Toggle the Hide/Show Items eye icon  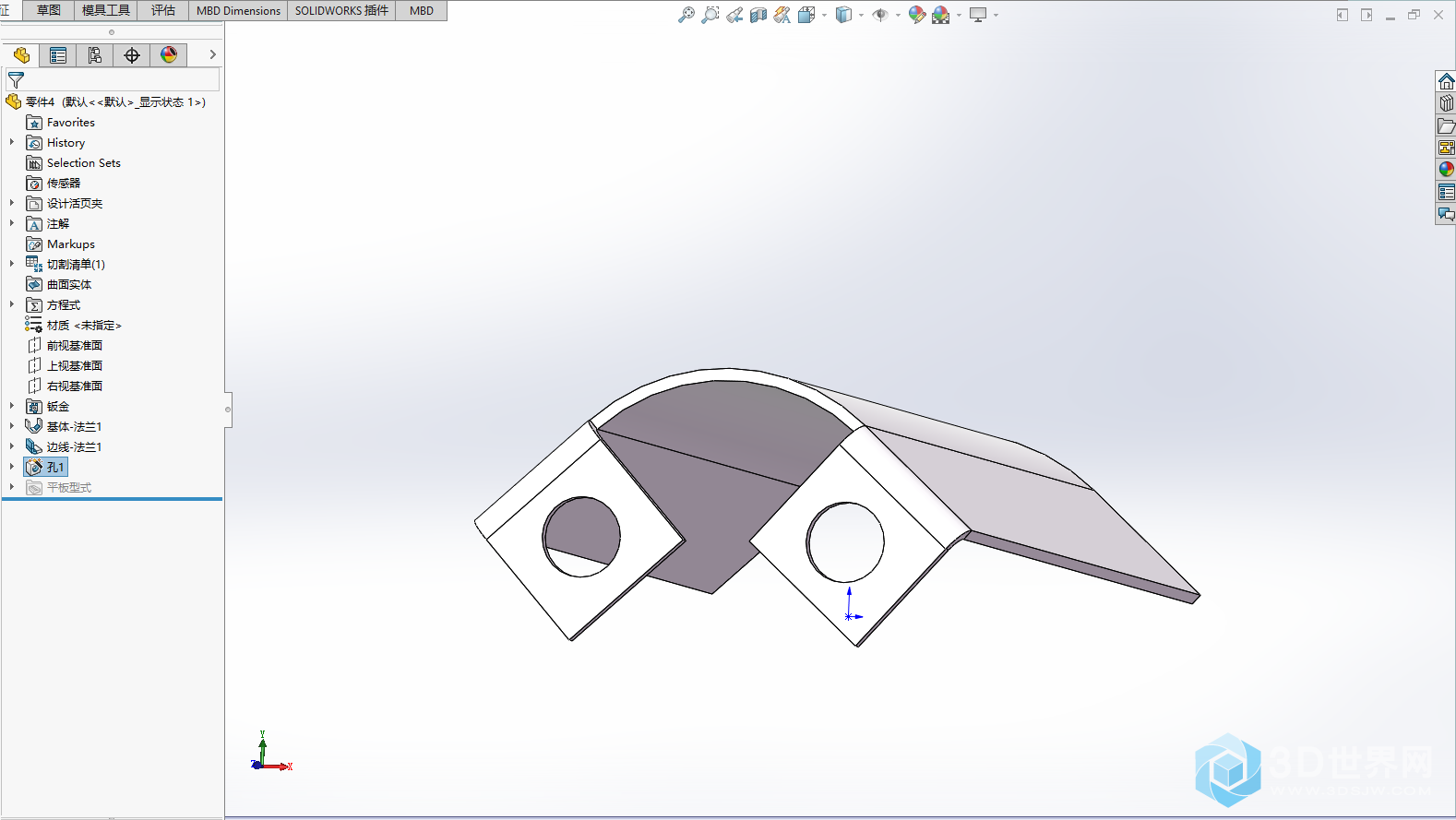click(x=880, y=15)
